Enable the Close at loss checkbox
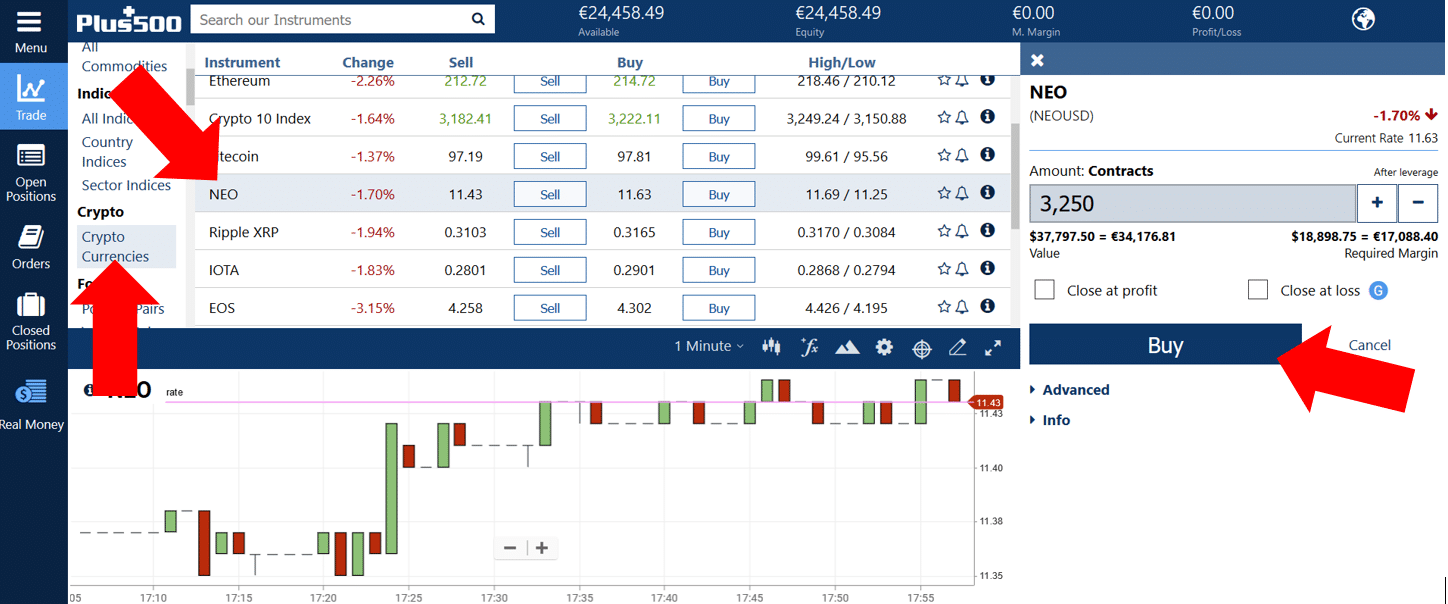Viewport: 1448px width, 604px height. (x=1258, y=290)
